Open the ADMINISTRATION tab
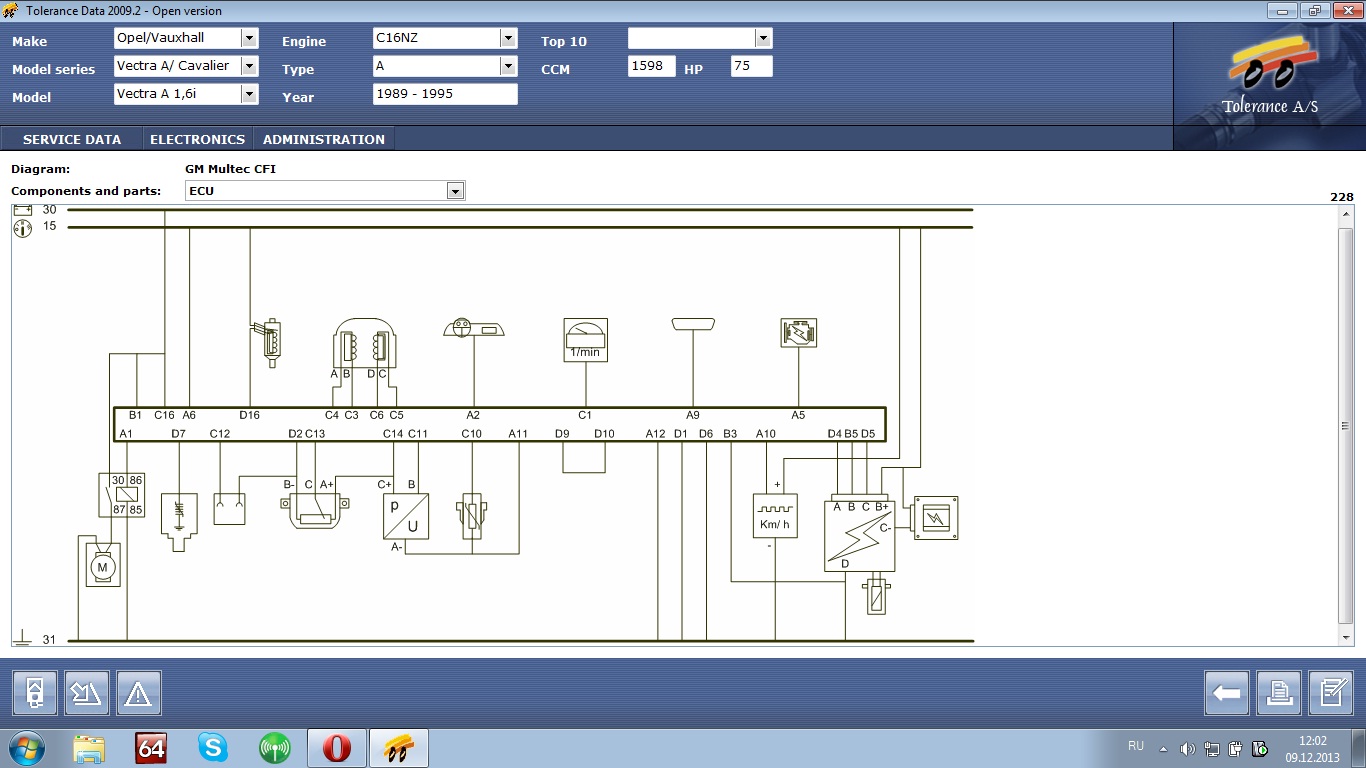The width and height of the screenshot is (1366, 768). pos(323,139)
